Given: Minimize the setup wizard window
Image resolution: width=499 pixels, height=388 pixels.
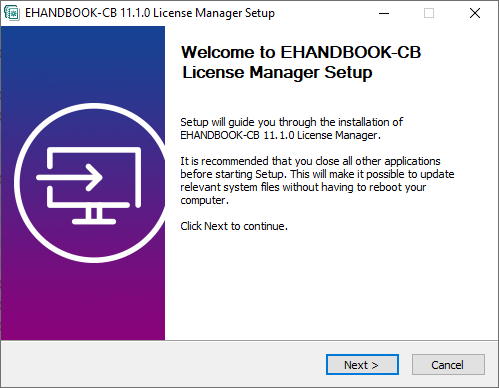Looking at the screenshot, I should point(384,13).
